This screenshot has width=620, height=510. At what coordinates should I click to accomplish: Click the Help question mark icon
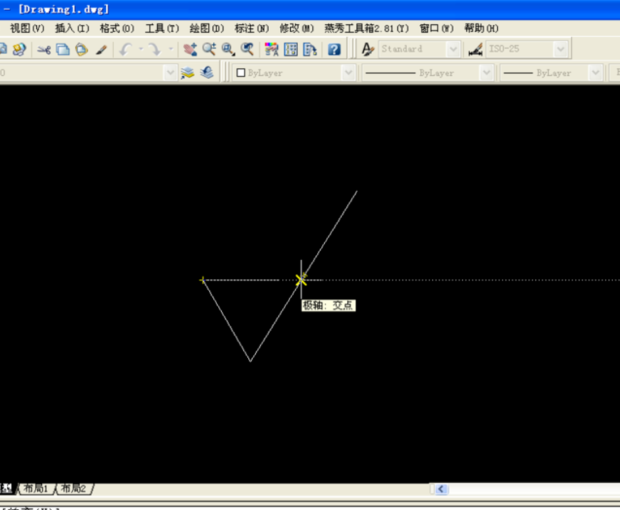tap(334, 49)
